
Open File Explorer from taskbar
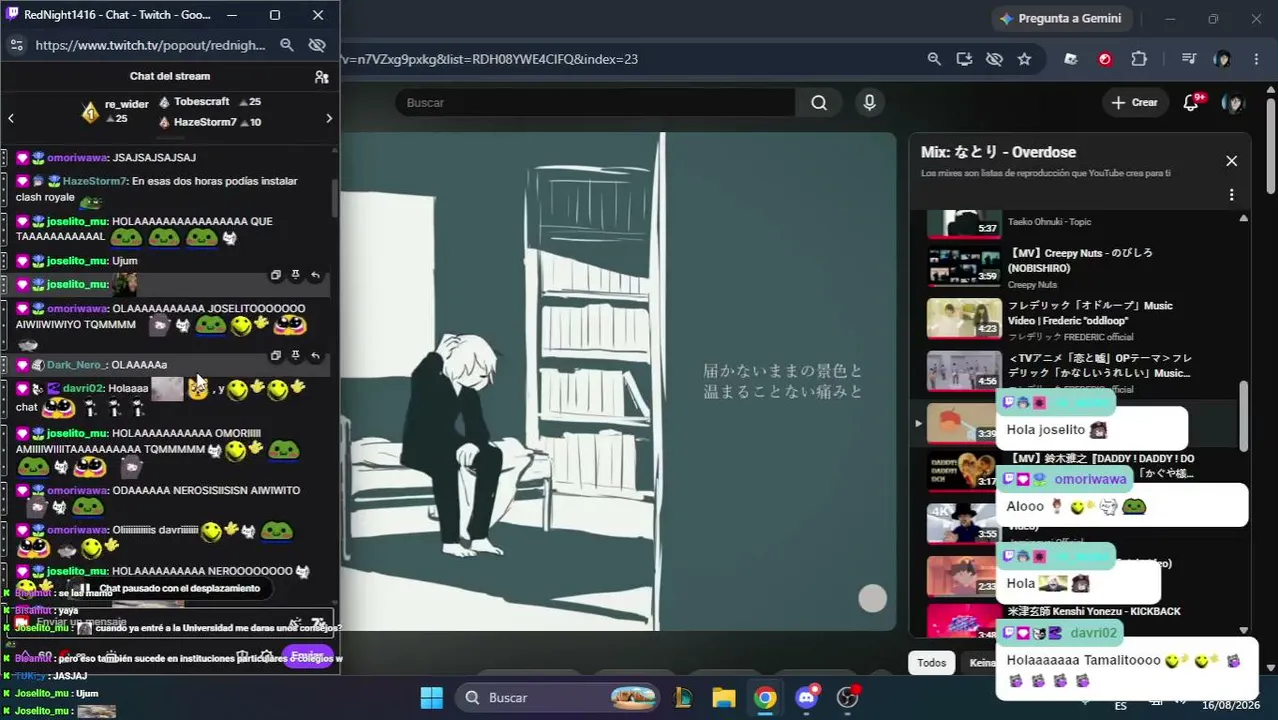point(724,698)
